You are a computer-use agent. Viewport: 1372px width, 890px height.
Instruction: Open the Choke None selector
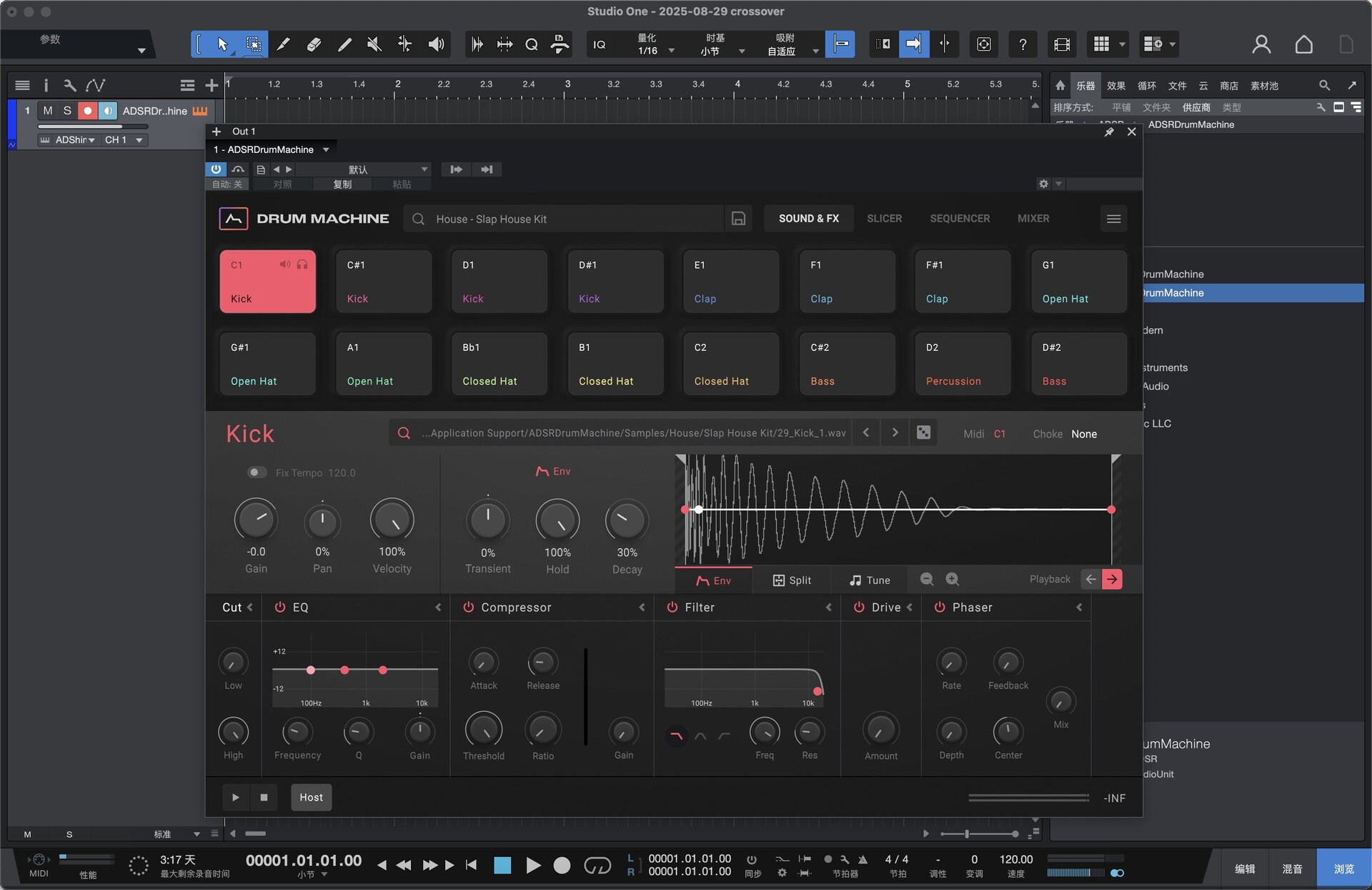[x=1083, y=434]
